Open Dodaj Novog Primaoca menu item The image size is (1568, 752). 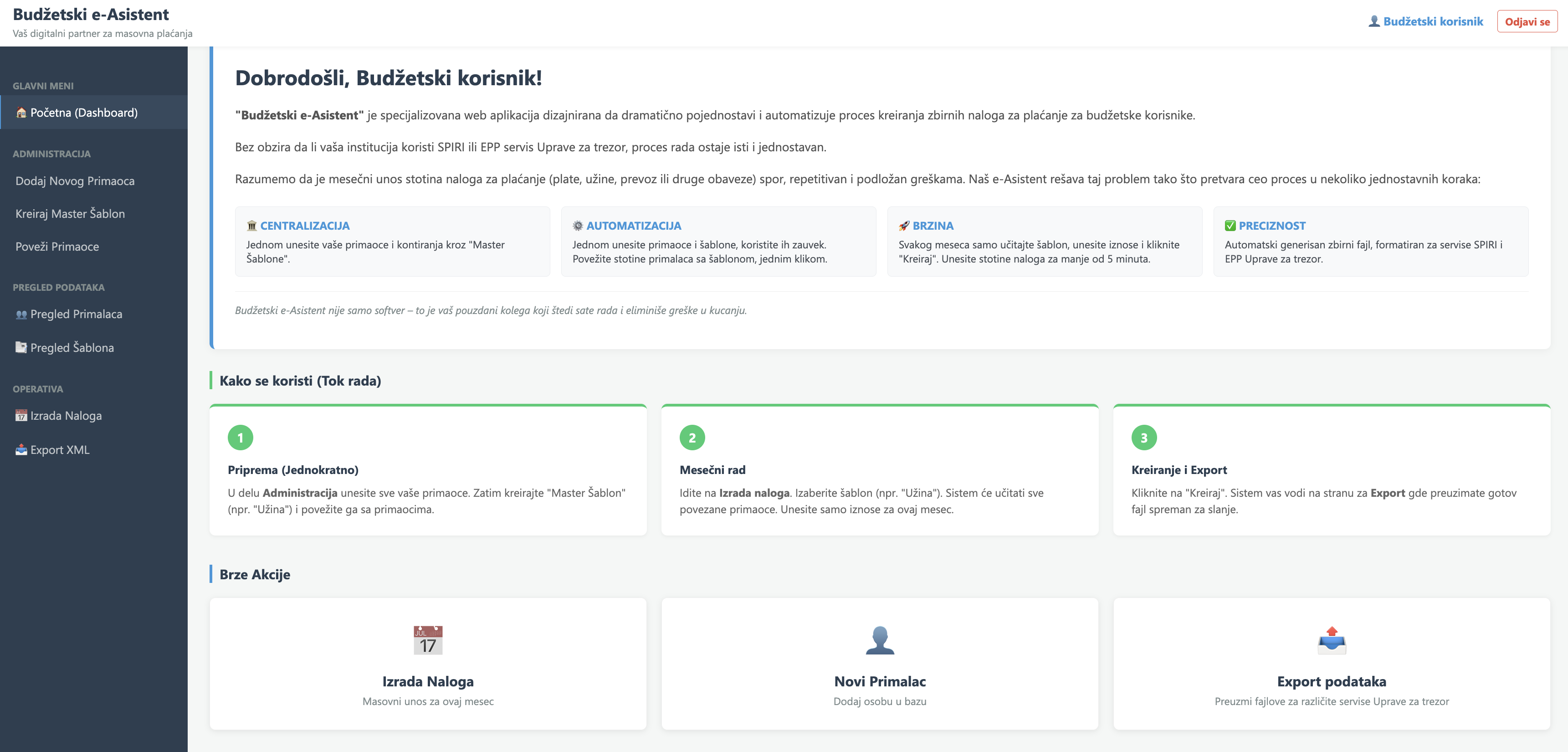click(x=75, y=181)
